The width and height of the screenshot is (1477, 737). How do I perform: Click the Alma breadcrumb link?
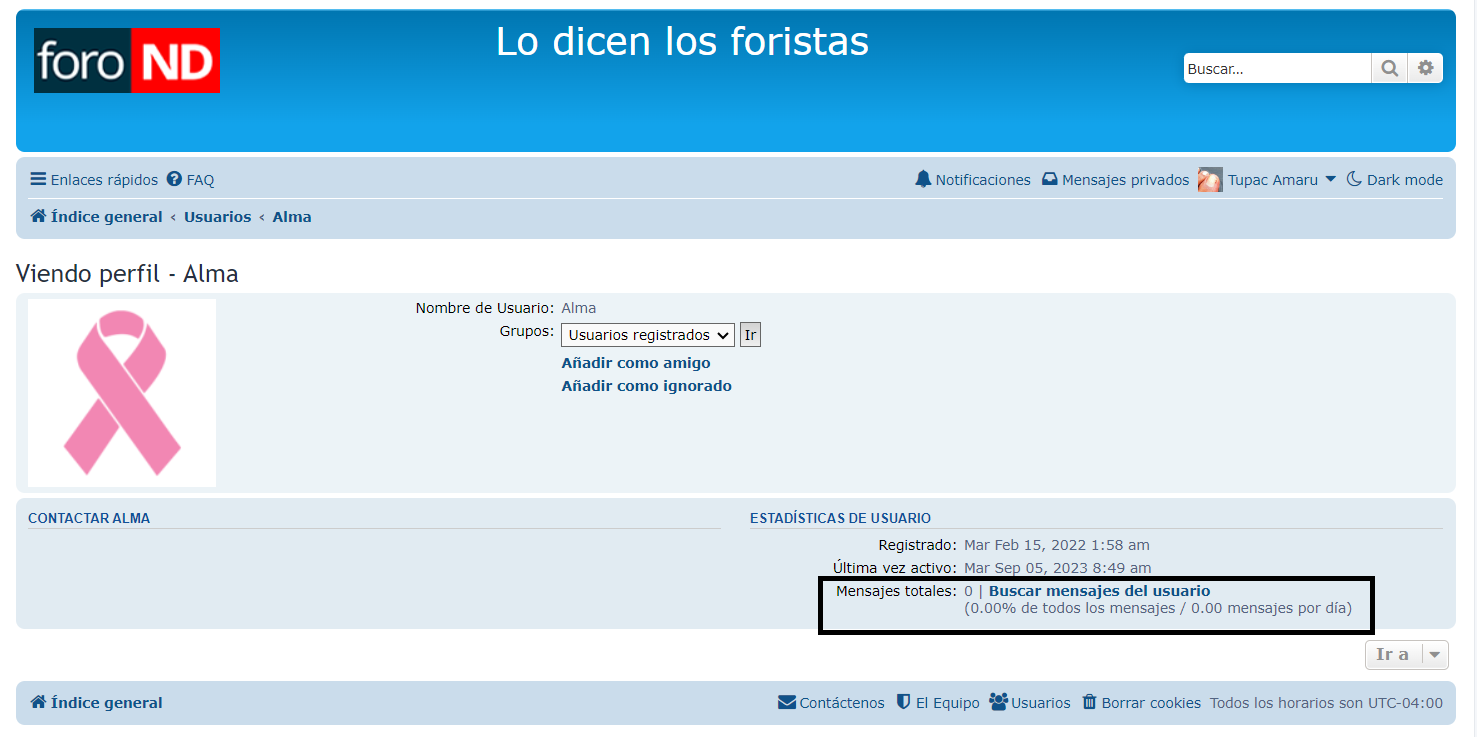pos(292,217)
